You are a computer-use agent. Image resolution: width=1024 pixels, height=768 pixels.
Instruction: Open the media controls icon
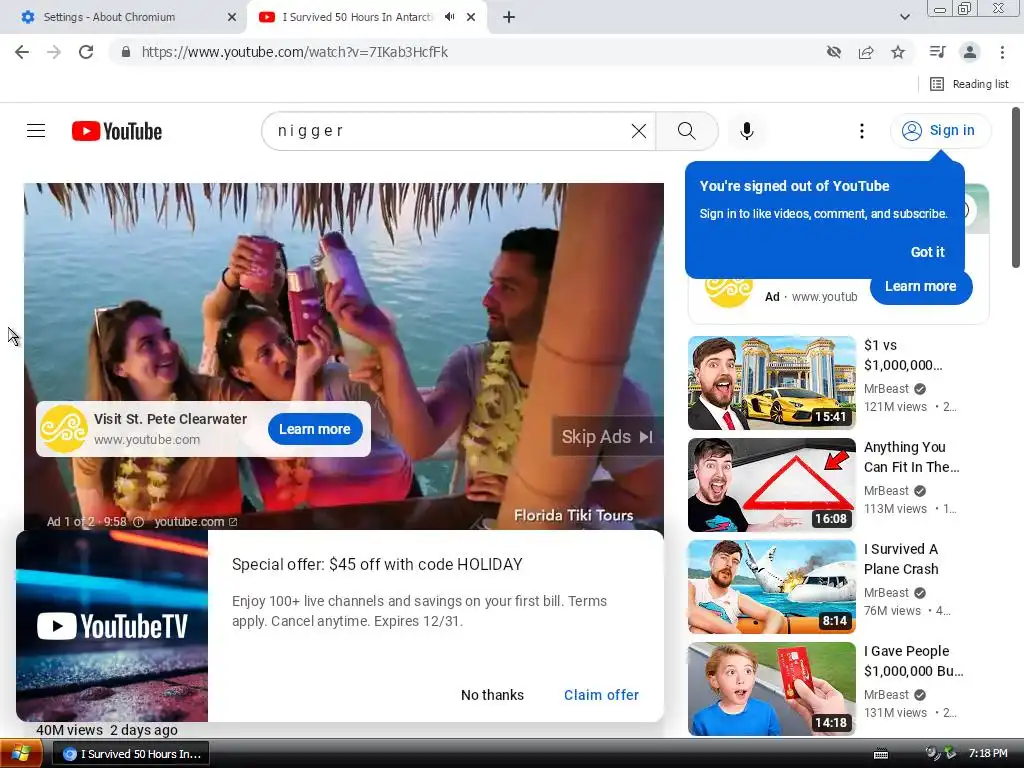[937, 52]
